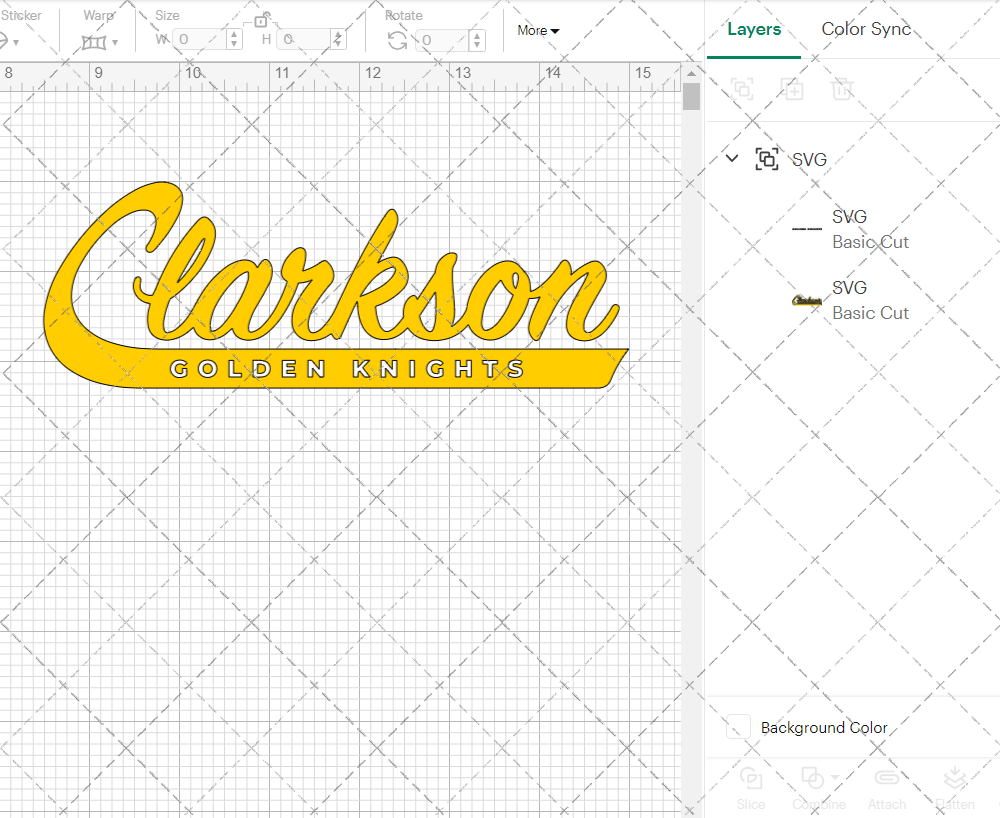Screen dimensions: 1000x818
Task: Open the More dropdown in the toolbar
Action: (x=538, y=31)
